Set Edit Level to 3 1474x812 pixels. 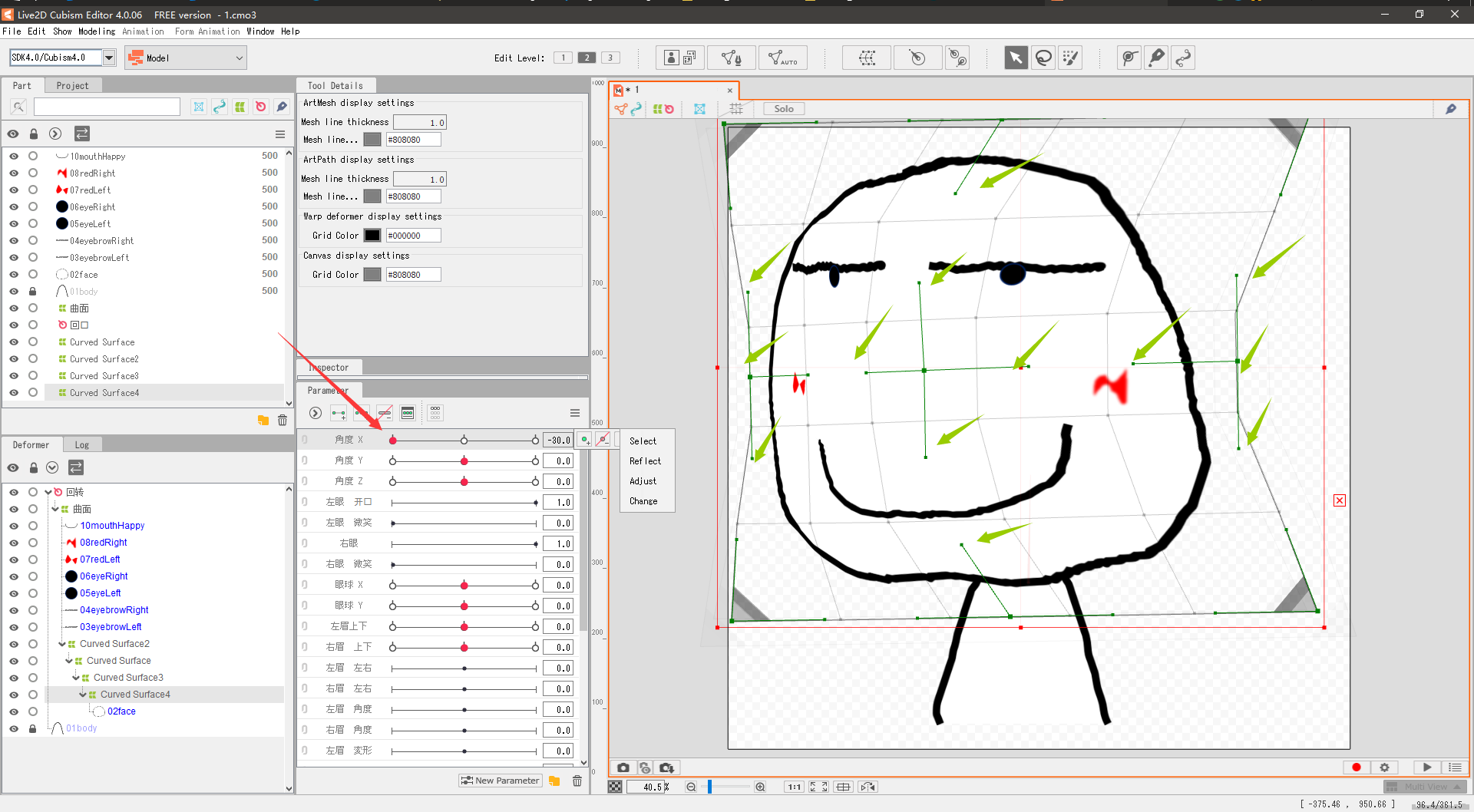(610, 58)
